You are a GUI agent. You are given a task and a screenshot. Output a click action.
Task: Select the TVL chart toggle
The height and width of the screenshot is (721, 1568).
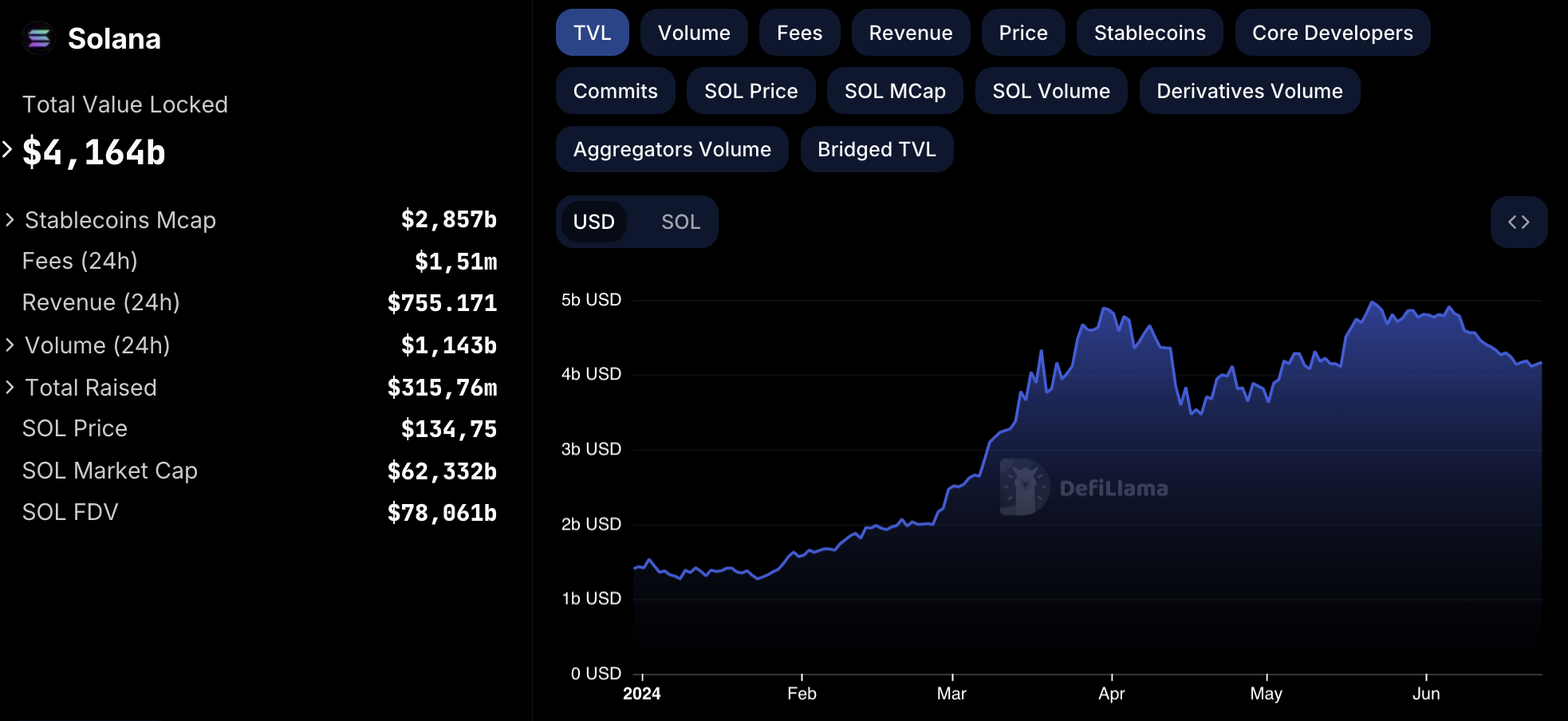pyautogui.click(x=592, y=33)
